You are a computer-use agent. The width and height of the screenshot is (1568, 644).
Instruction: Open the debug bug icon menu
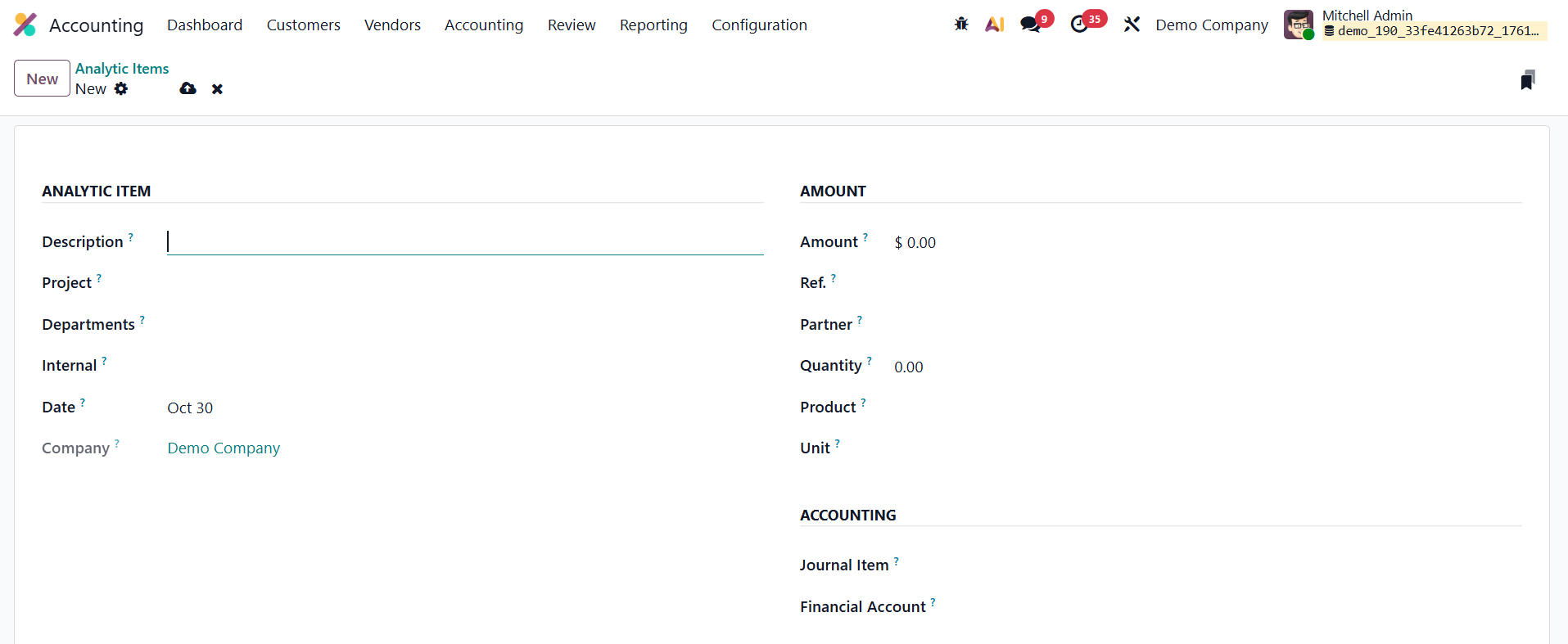click(x=961, y=25)
